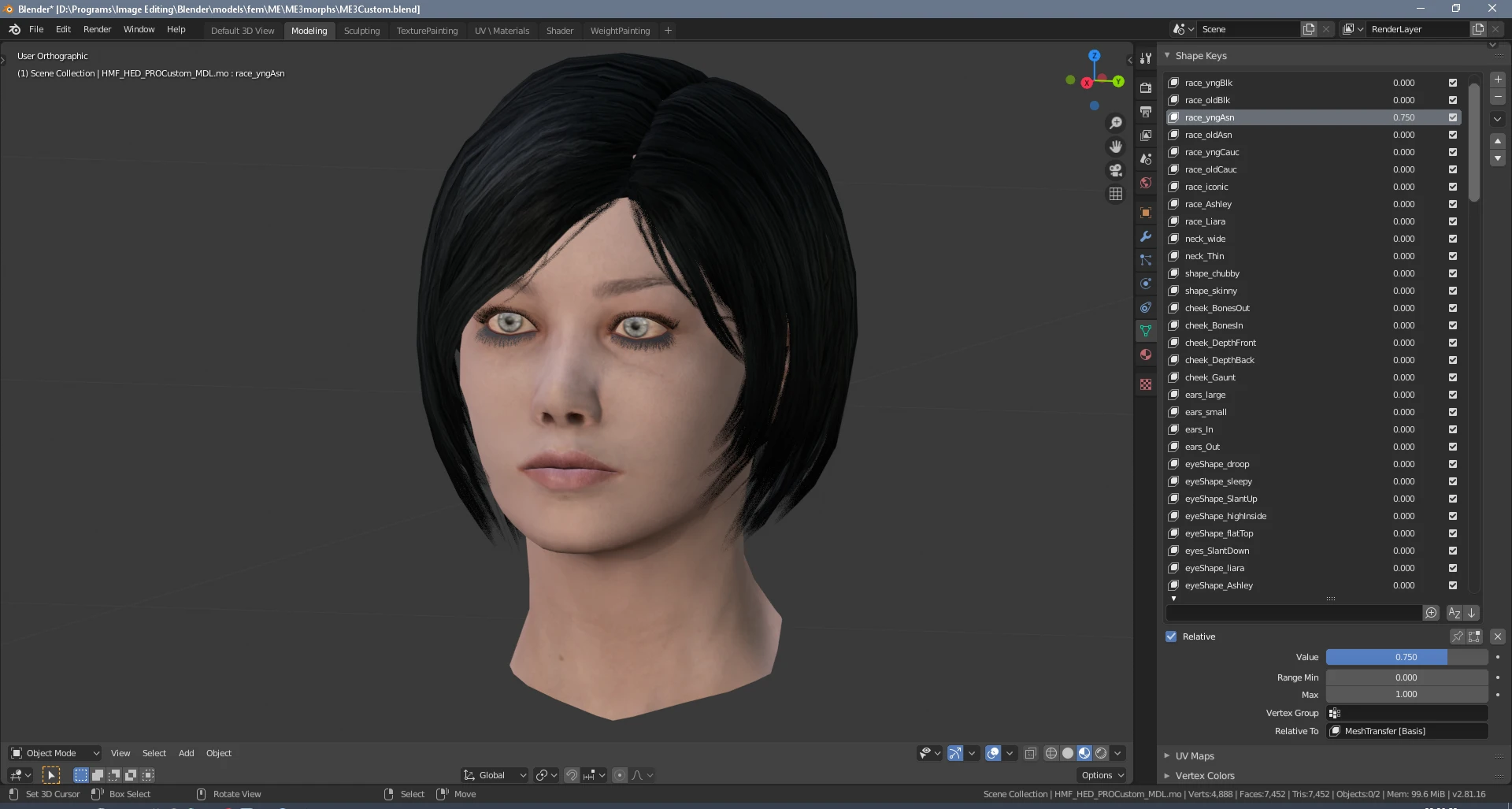Switch perspective/orthographic with grid gizmo
1512x809 pixels.
pos(1116,194)
